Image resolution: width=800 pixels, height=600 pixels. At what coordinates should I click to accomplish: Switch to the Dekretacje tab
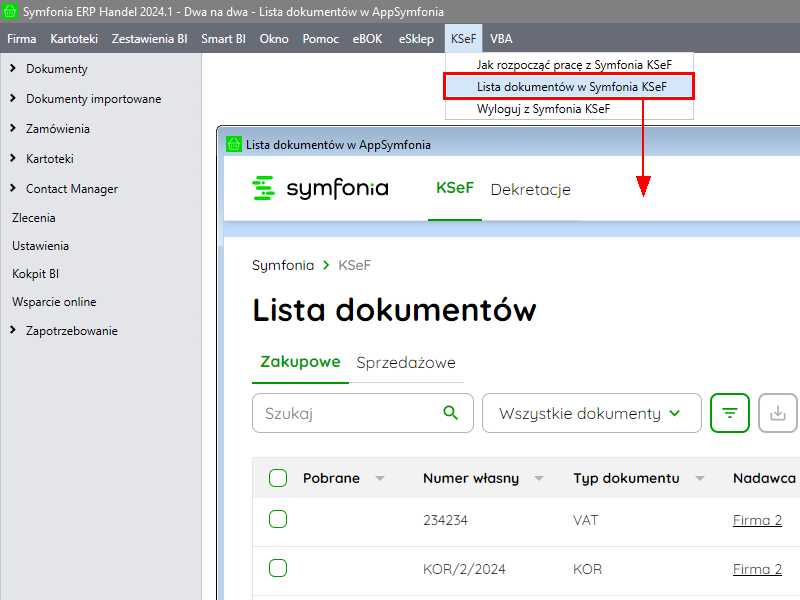[x=531, y=190]
